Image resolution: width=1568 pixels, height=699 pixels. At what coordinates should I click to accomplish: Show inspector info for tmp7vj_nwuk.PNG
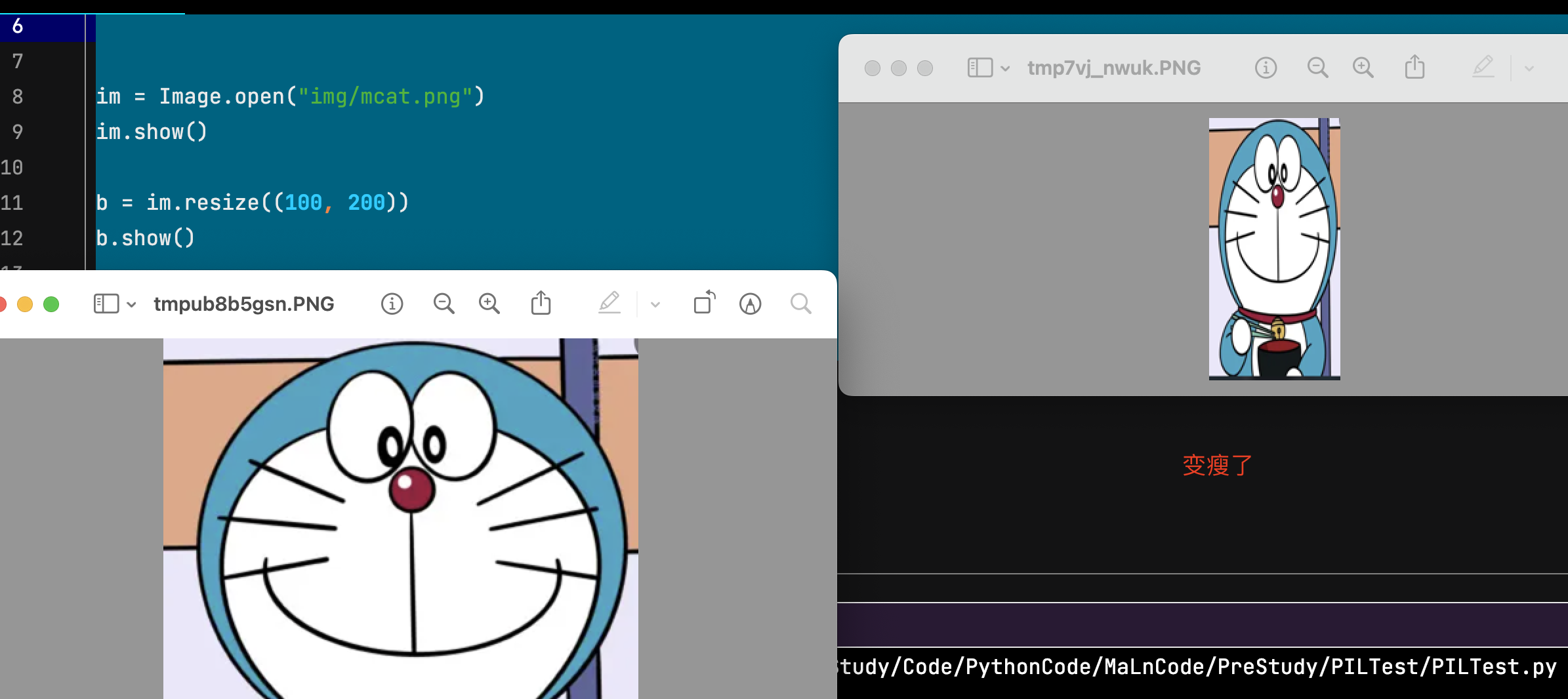[1266, 68]
